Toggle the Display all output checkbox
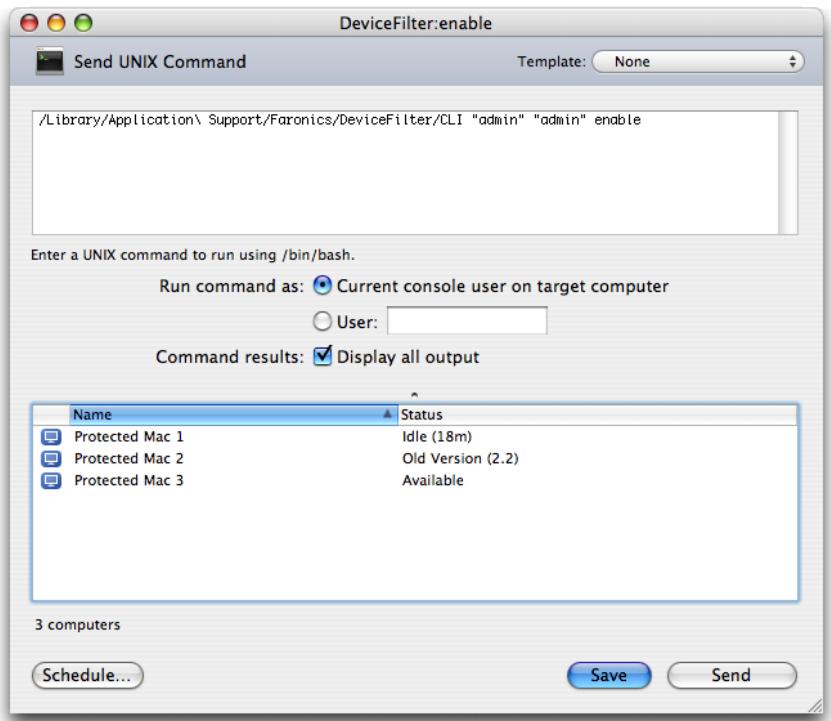831x721 pixels. coord(322,356)
